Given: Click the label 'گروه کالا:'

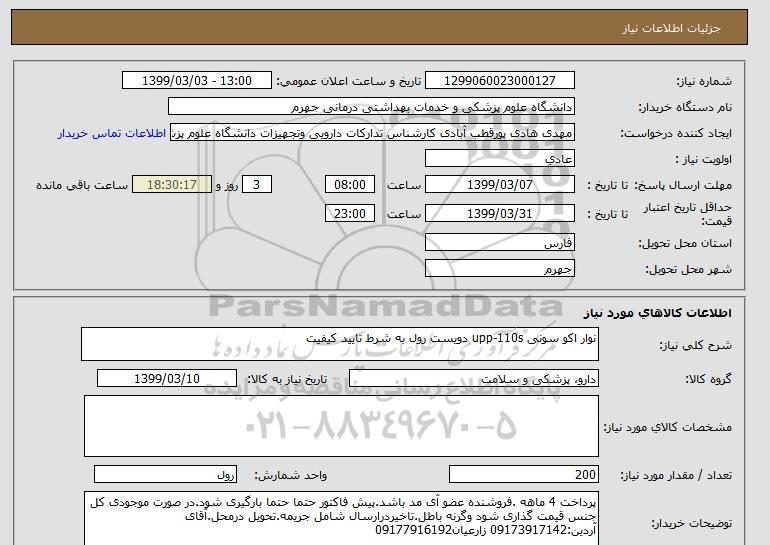Looking at the screenshot, I should (708, 379).
